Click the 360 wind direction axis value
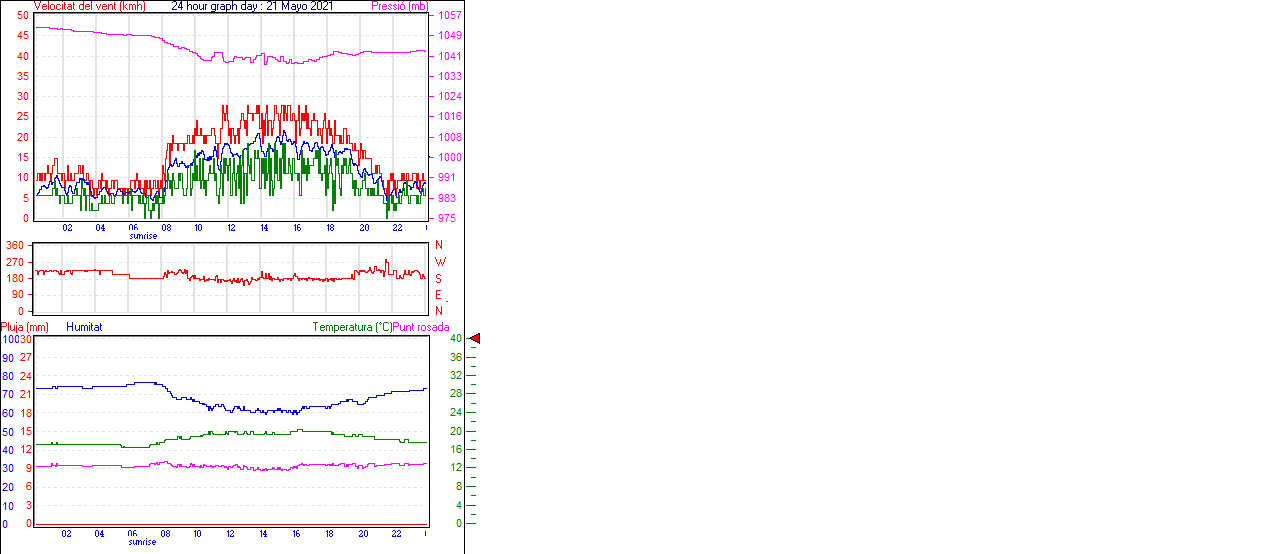1280x554 pixels. pos(15,245)
